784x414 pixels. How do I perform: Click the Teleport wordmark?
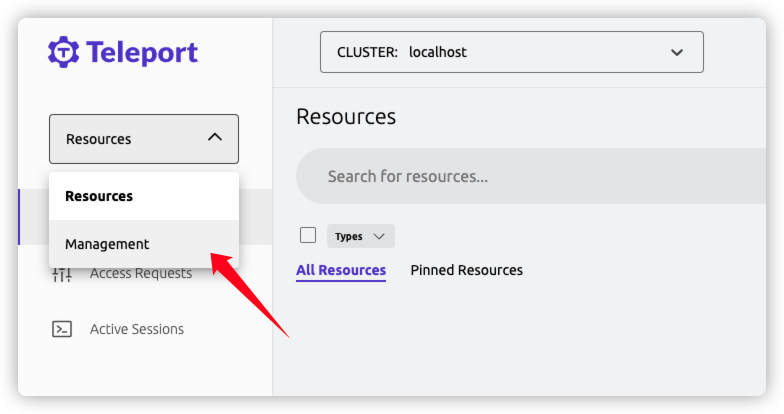point(142,52)
